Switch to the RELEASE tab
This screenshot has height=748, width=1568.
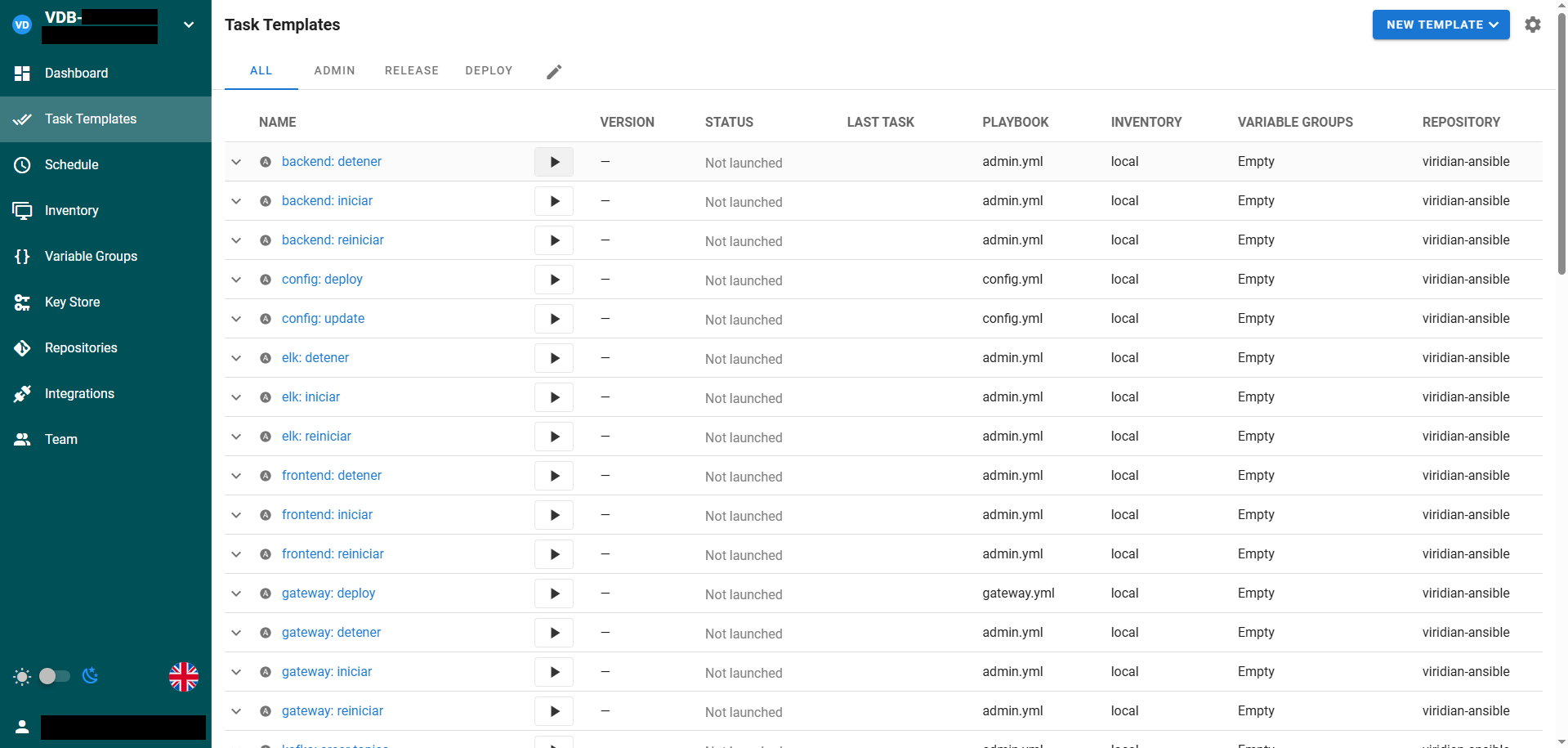click(x=411, y=71)
